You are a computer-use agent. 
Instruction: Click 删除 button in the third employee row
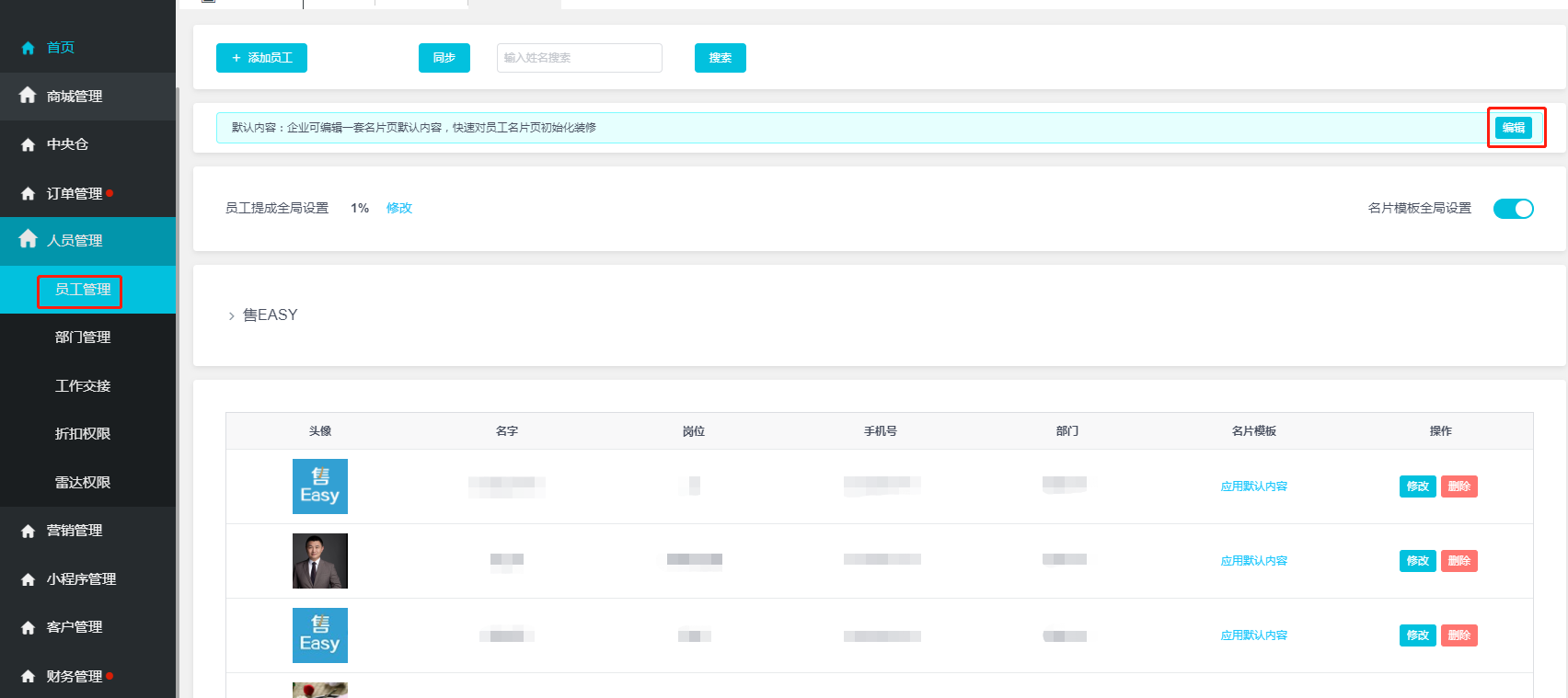(x=1459, y=635)
